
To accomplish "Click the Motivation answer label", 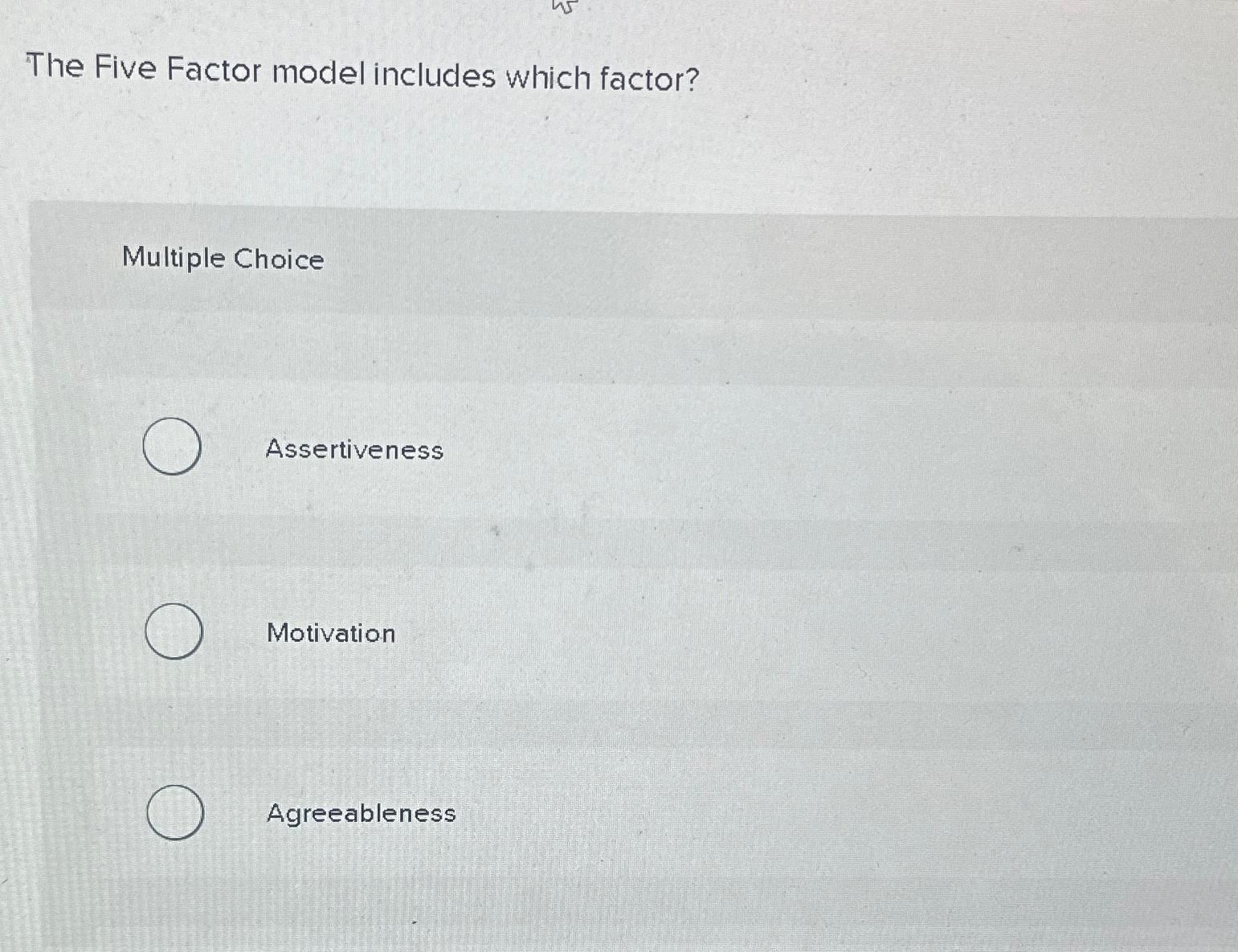I will tap(330, 634).
